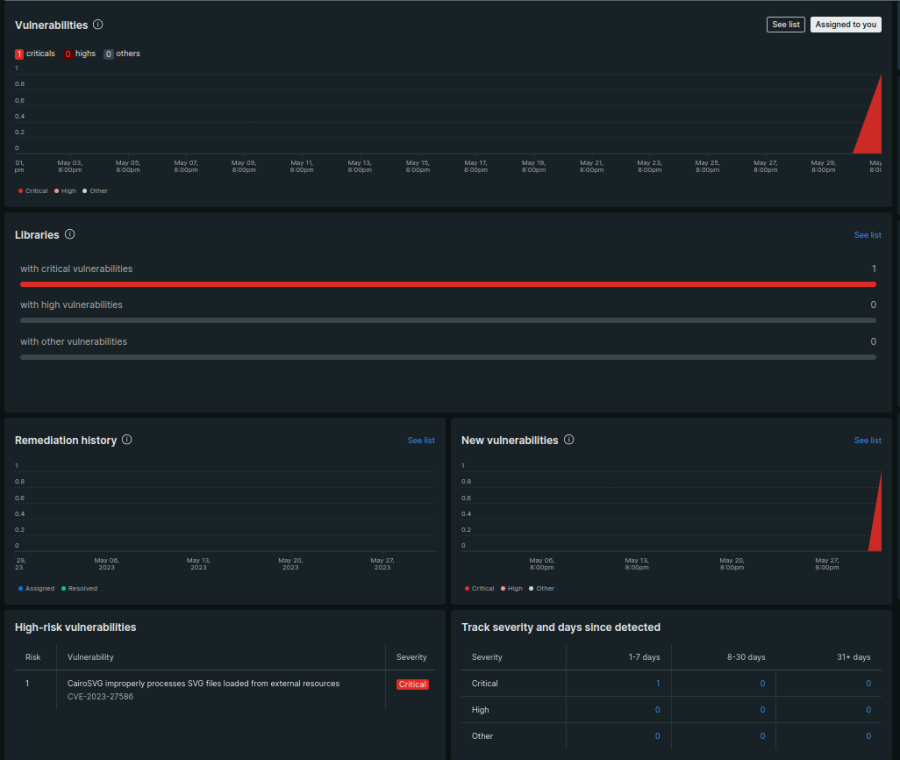Open Vulnerabilities See list button
The image size is (900, 760).
pos(786,25)
